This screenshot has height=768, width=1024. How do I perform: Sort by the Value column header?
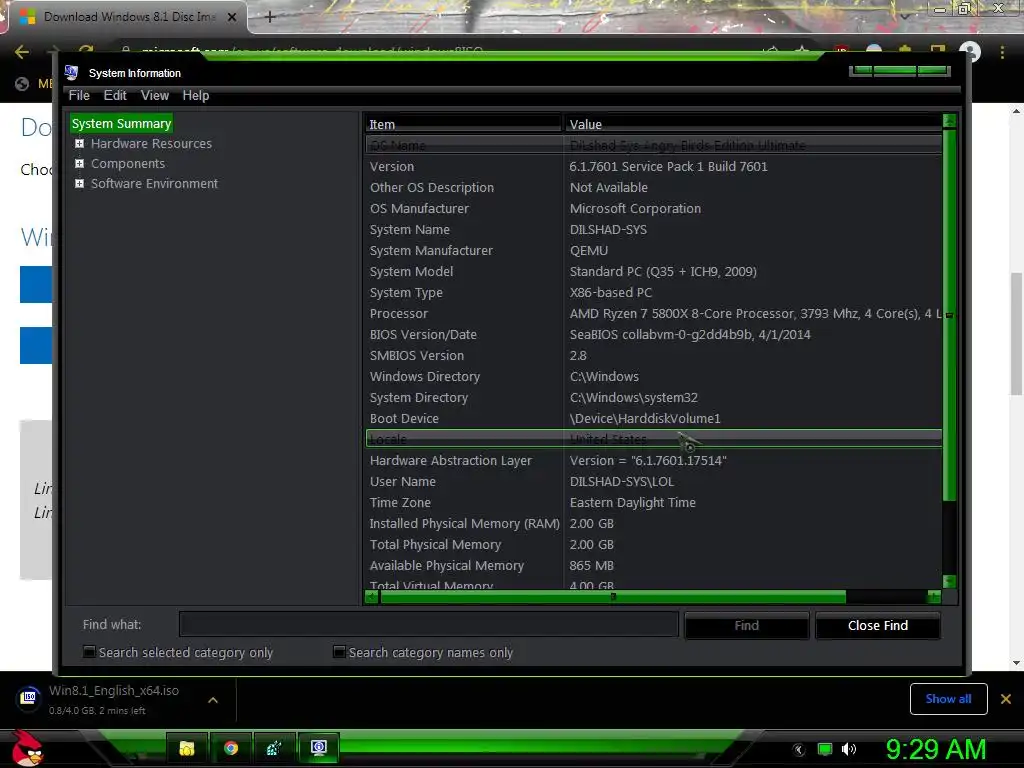[753, 124]
